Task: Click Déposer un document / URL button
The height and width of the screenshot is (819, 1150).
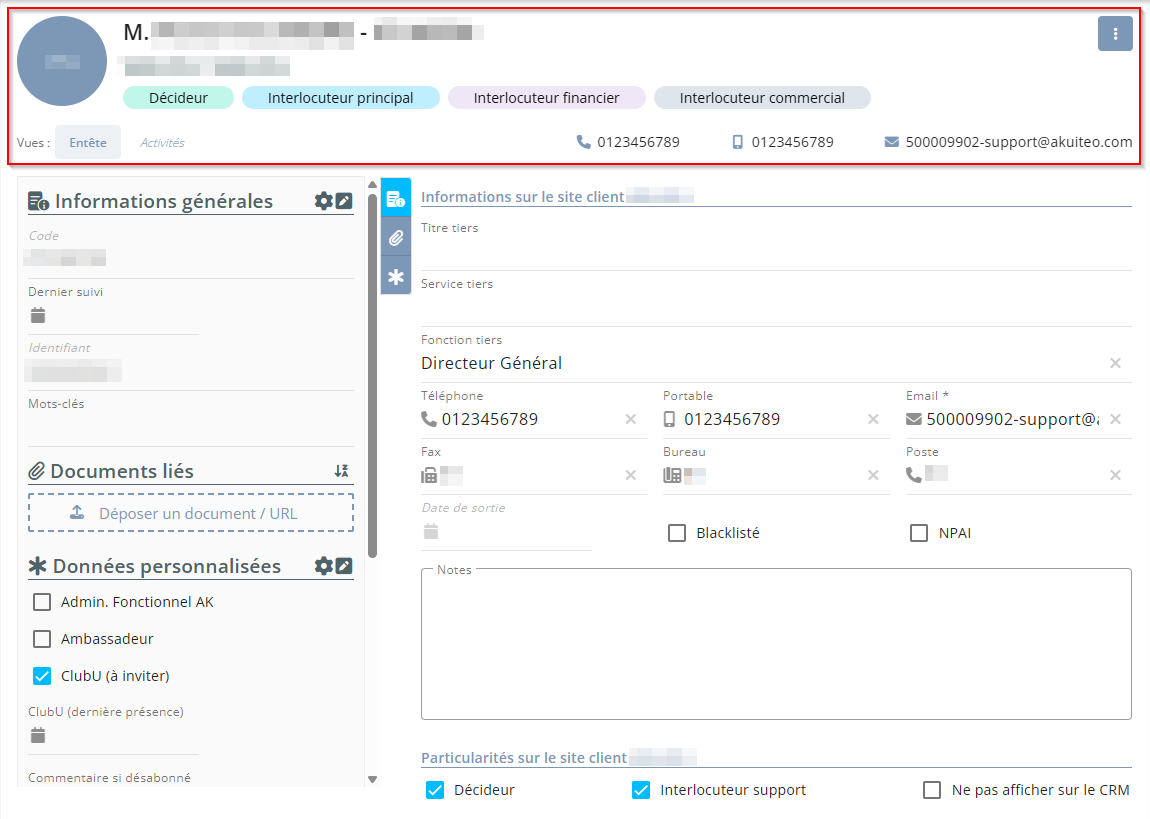Action: click(191, 513)
